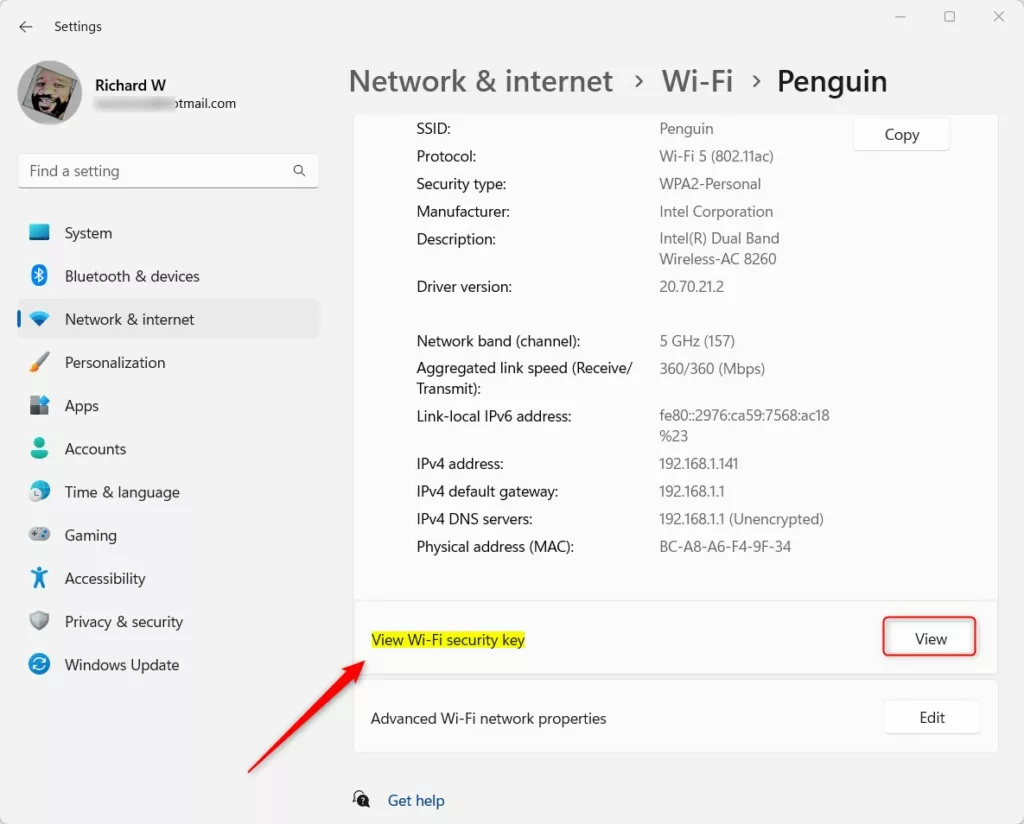1024x824 pixels.
Task: Click the Time & language globe icon
Action: (39, 492)
